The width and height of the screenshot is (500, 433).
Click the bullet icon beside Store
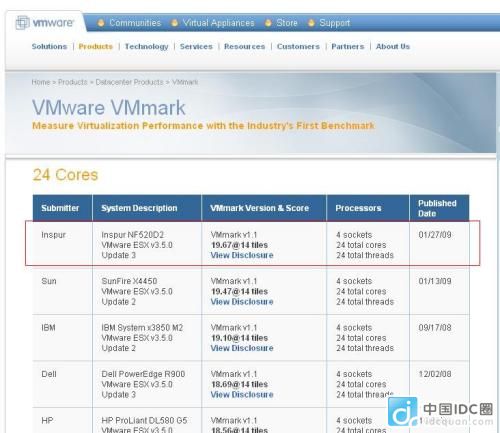point(268,23)
